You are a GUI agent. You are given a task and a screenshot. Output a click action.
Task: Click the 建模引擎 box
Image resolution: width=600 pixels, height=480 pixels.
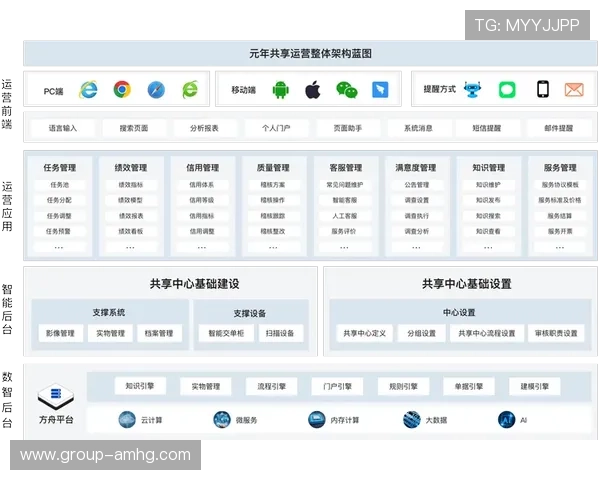535,386
